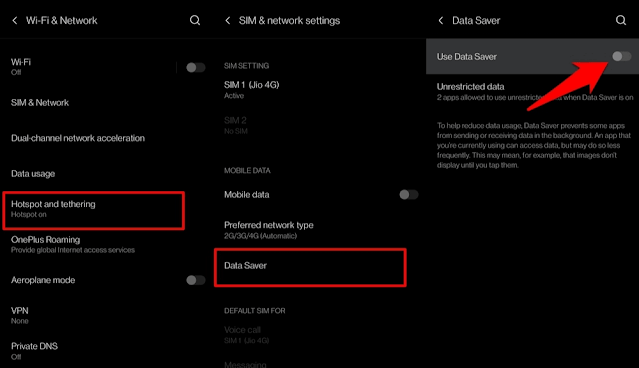Tap back arrow in Wi-Fi & Network screen
Image resolution: width=639 pixels, height=368 pixels.
point(15,20)
